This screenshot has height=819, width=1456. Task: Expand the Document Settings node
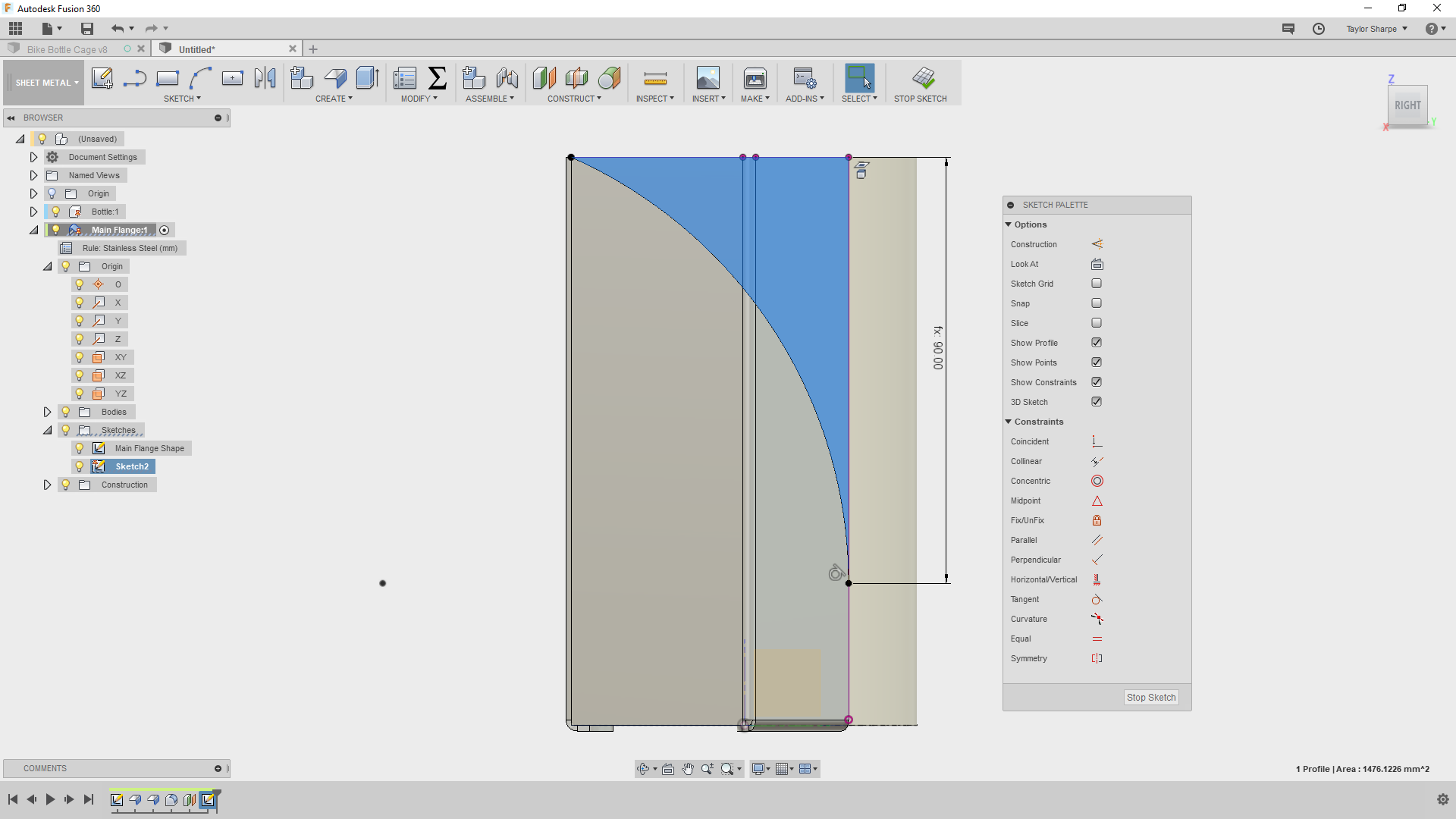pyautogui.click(x=33, y=157)
